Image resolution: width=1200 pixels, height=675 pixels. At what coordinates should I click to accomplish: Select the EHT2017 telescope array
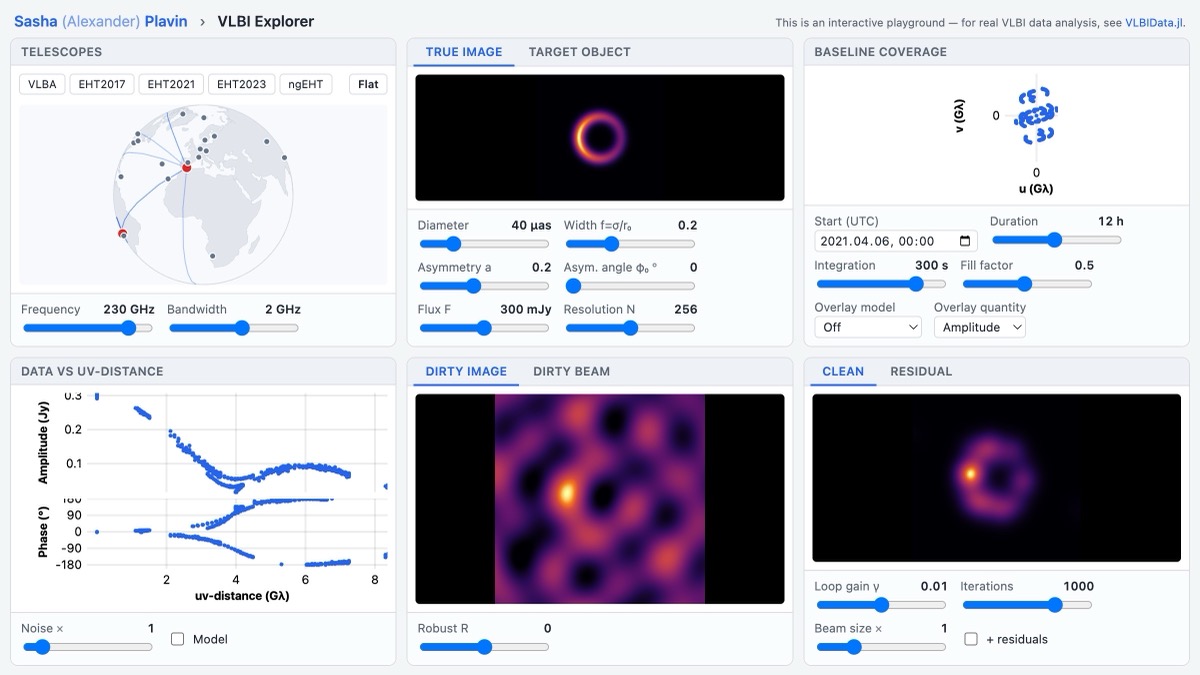[x=102, y=84]
